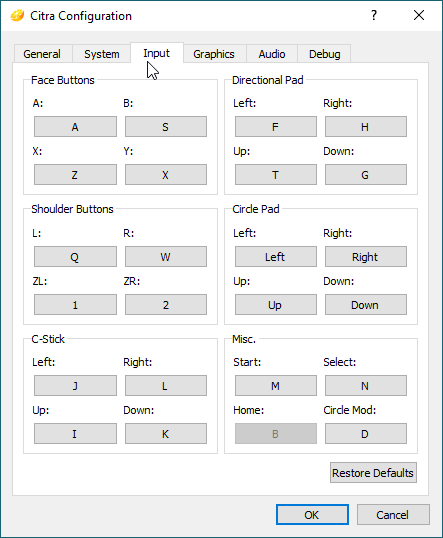Rebind shoulder R button mapped to W
This screenshot has width=443, height=538.
(166, 256)
